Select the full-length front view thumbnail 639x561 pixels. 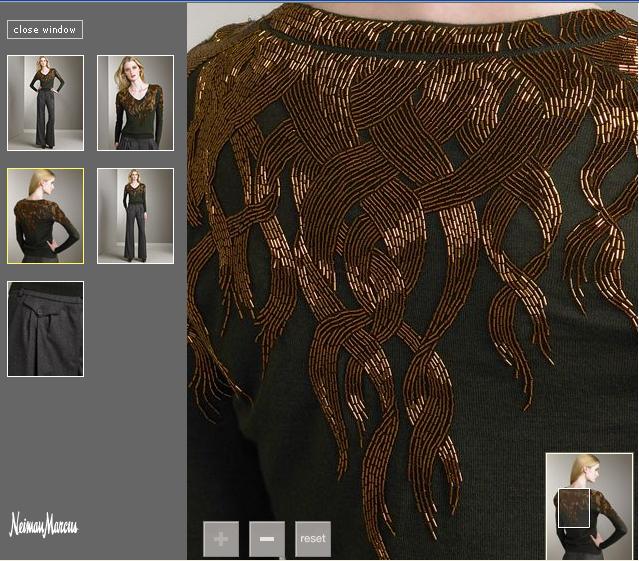(45, 103)
